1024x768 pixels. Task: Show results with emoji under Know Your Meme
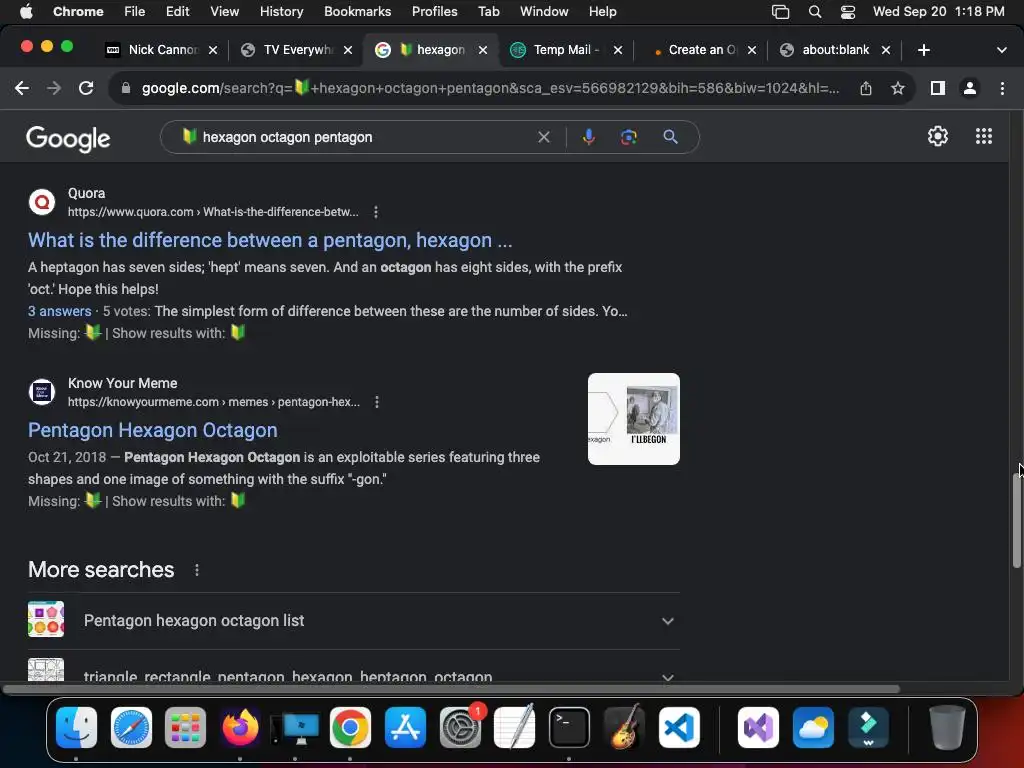[x=238, y=500]
